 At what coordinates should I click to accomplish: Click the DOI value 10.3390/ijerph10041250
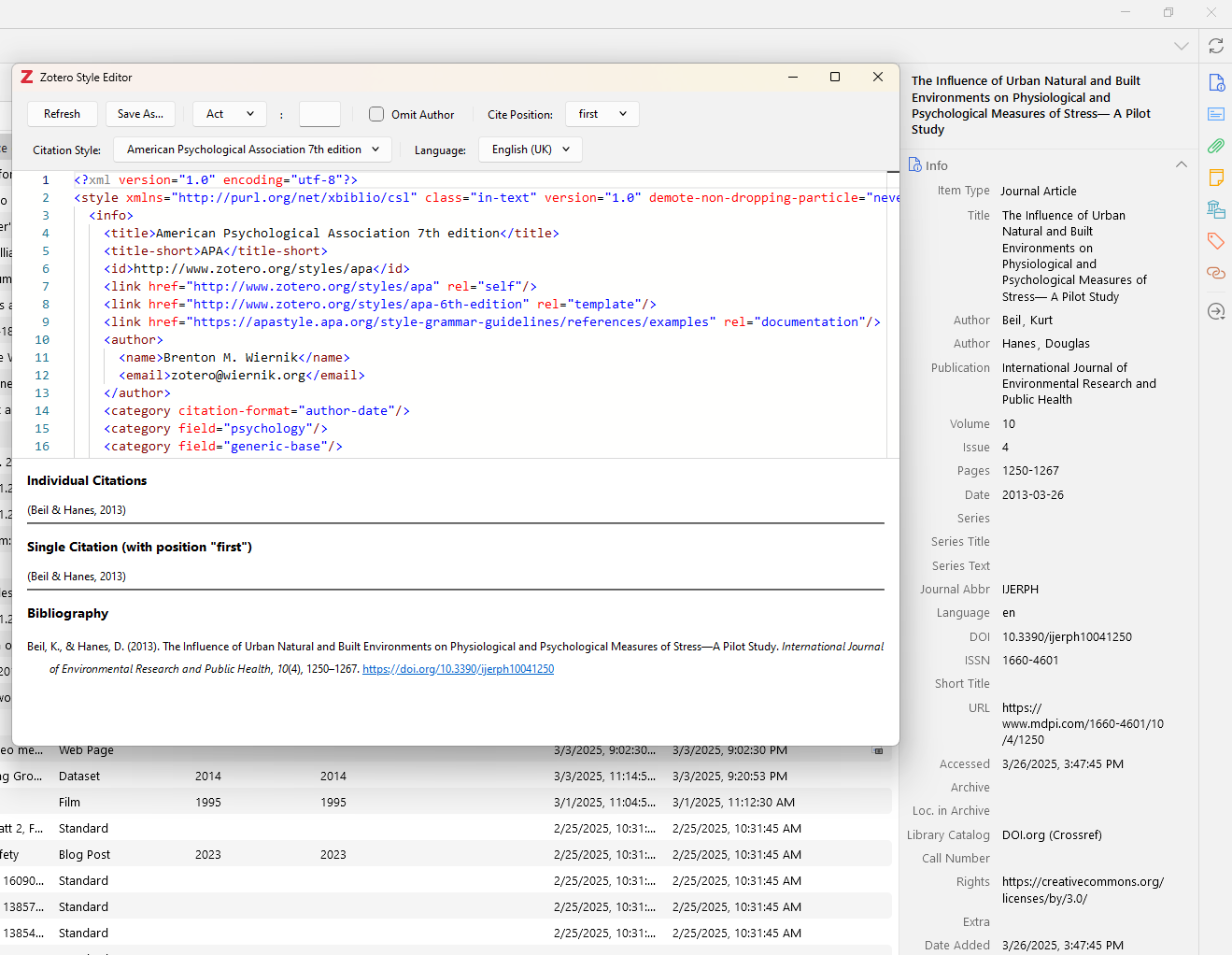click(1067, 637)
